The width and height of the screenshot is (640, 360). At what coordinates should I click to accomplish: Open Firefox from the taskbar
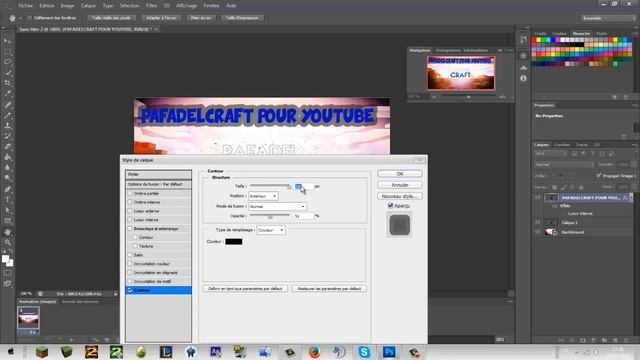coord(314,351)
